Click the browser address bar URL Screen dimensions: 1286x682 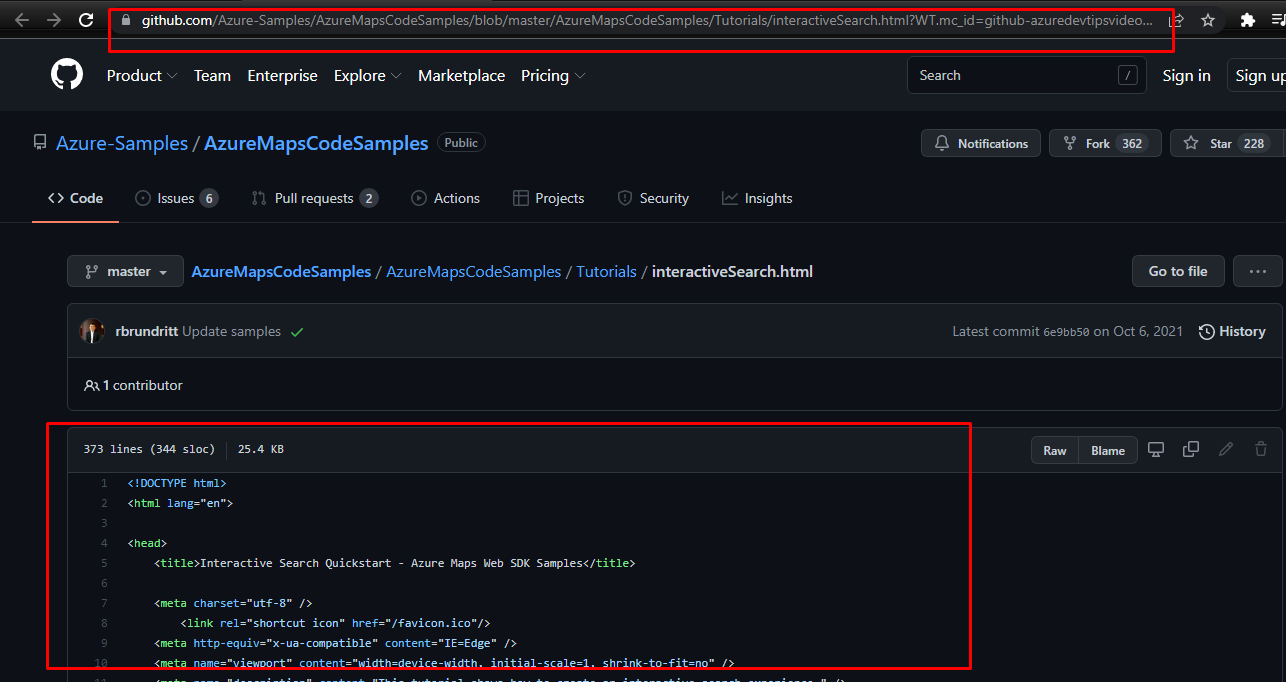click(647, 20)
